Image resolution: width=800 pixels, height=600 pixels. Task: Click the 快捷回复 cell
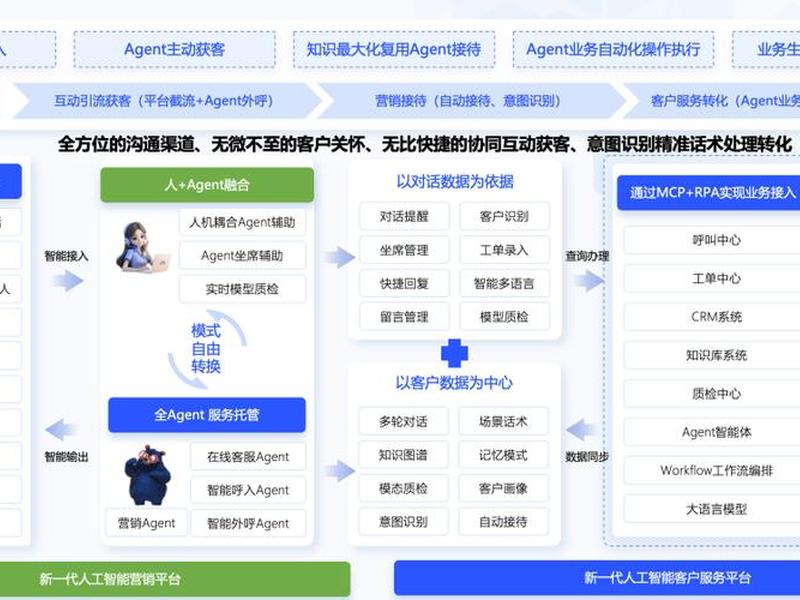coord(404,283)
